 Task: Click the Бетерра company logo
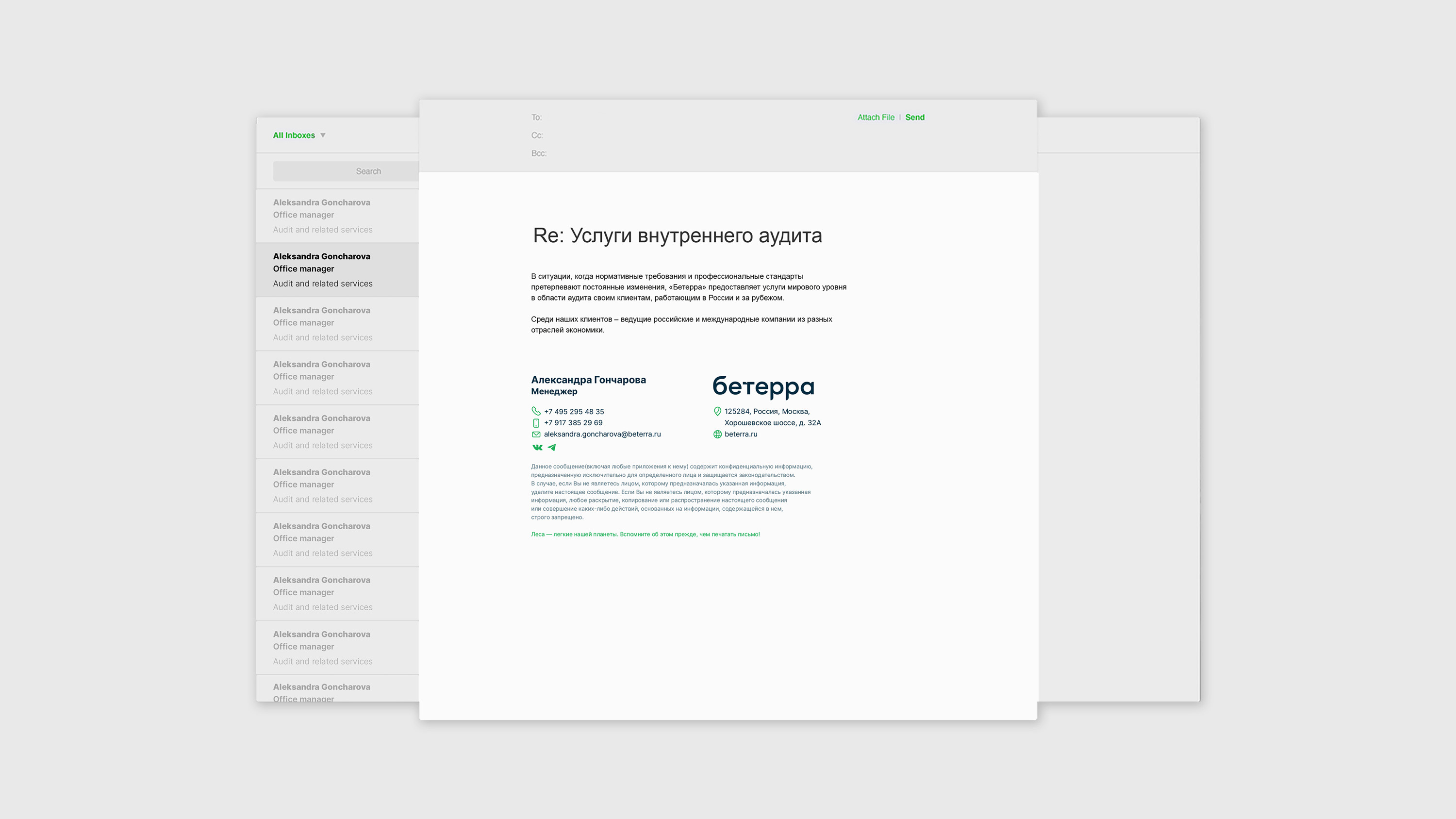(x=763, y=387)
